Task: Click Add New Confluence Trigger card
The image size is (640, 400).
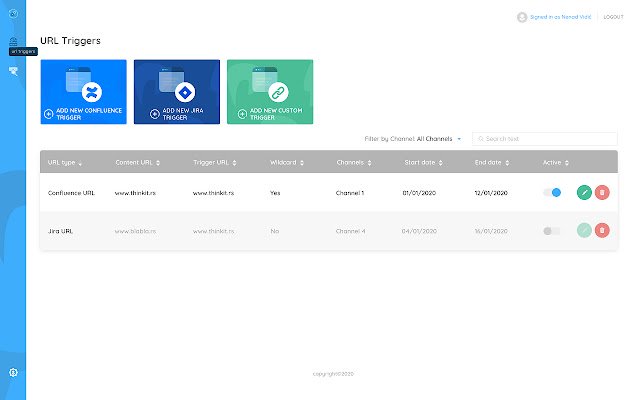Action: pyautogui.click(x=84, y=92)
